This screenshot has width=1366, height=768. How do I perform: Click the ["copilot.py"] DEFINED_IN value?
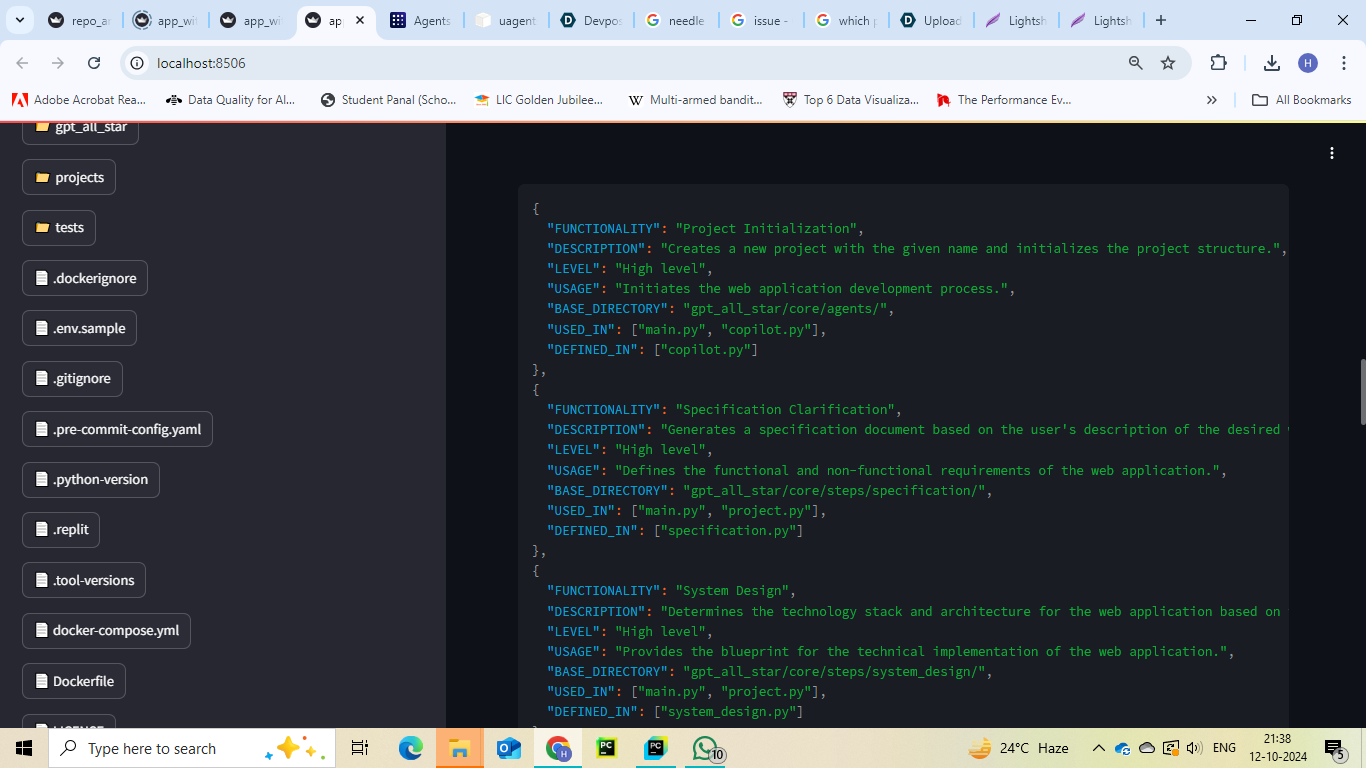705,349
